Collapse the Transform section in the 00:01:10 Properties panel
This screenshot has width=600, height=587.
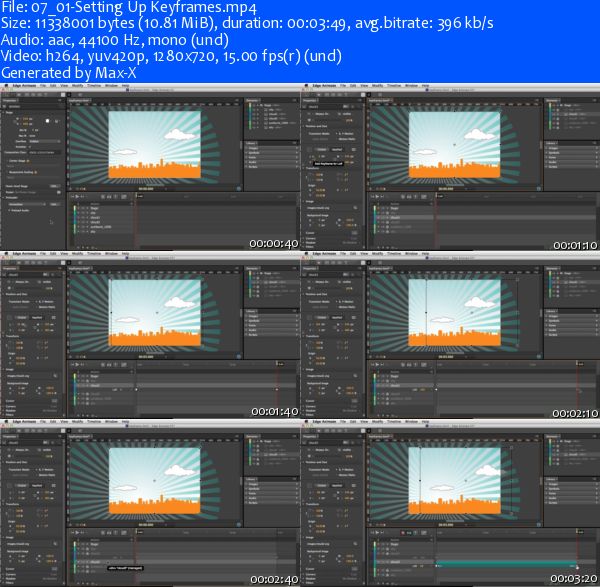[x=304, y=168]
